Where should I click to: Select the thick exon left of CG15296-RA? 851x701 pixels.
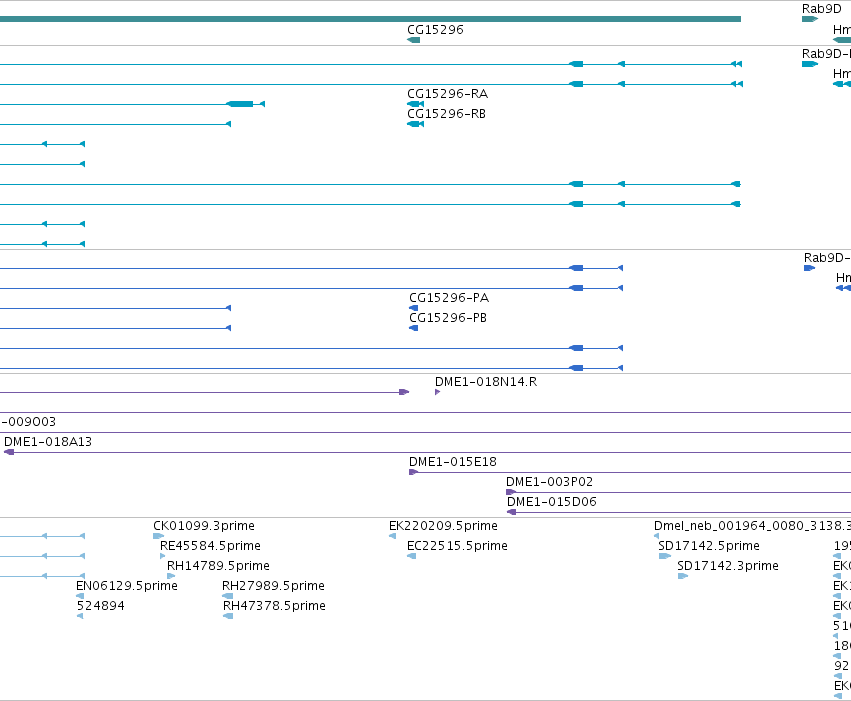click(x=240, y=104)
